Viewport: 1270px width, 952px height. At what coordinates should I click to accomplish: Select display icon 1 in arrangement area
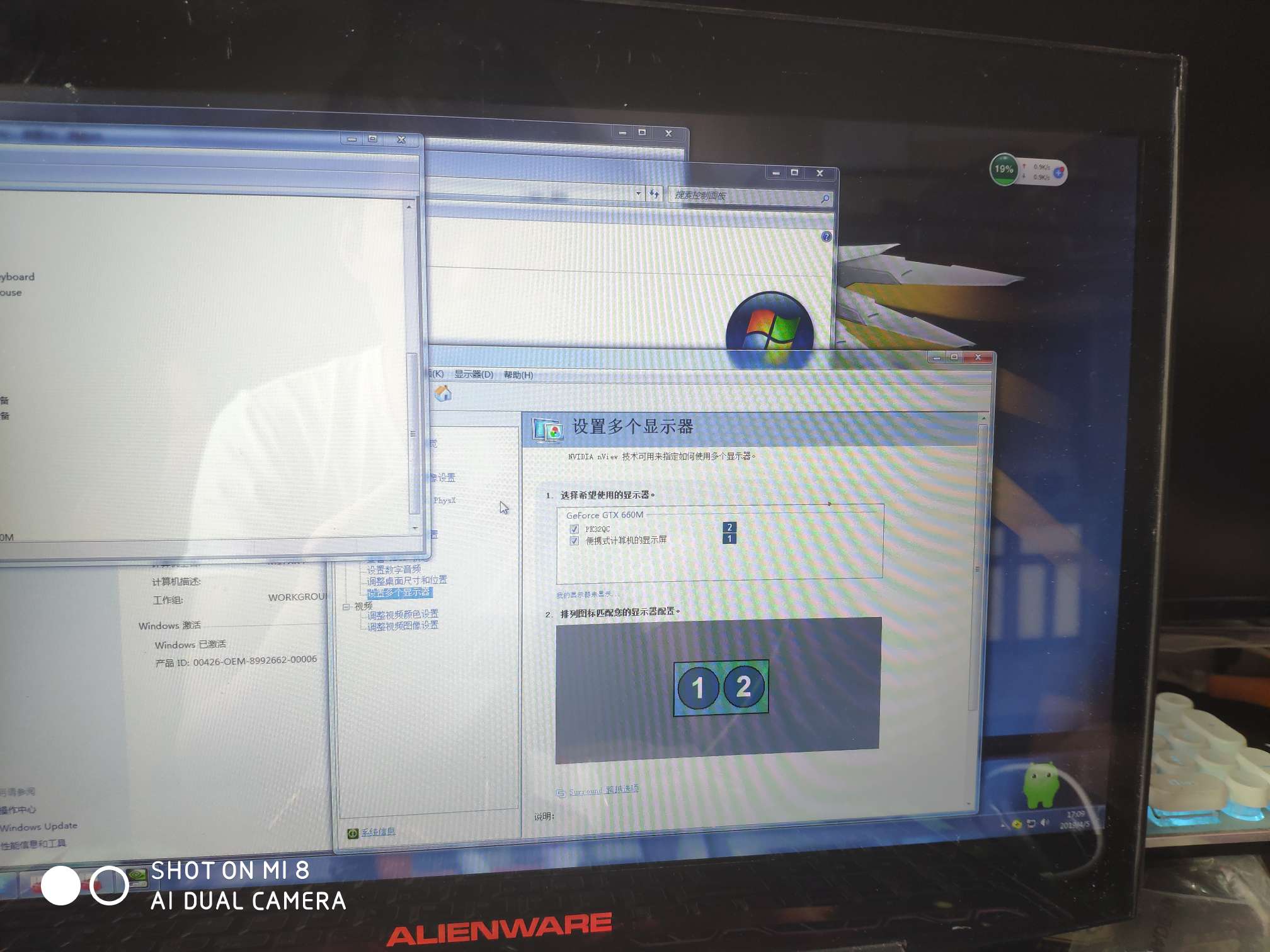point(698,688)
